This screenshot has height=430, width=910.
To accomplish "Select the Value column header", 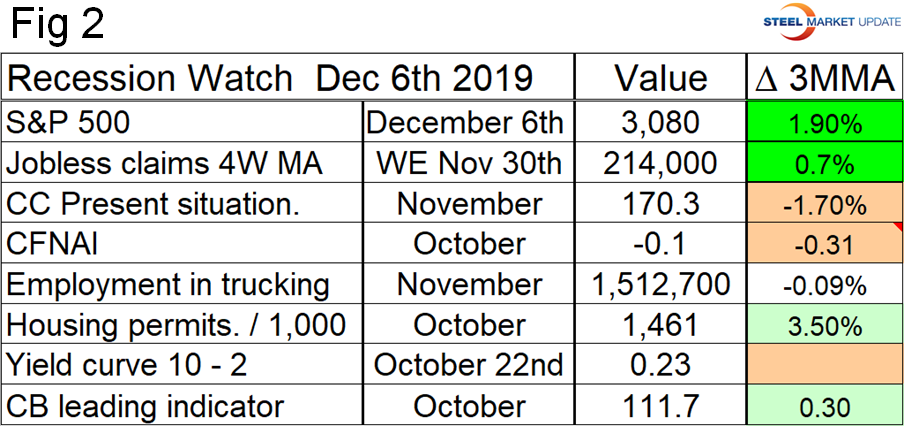I will point(660,80).
